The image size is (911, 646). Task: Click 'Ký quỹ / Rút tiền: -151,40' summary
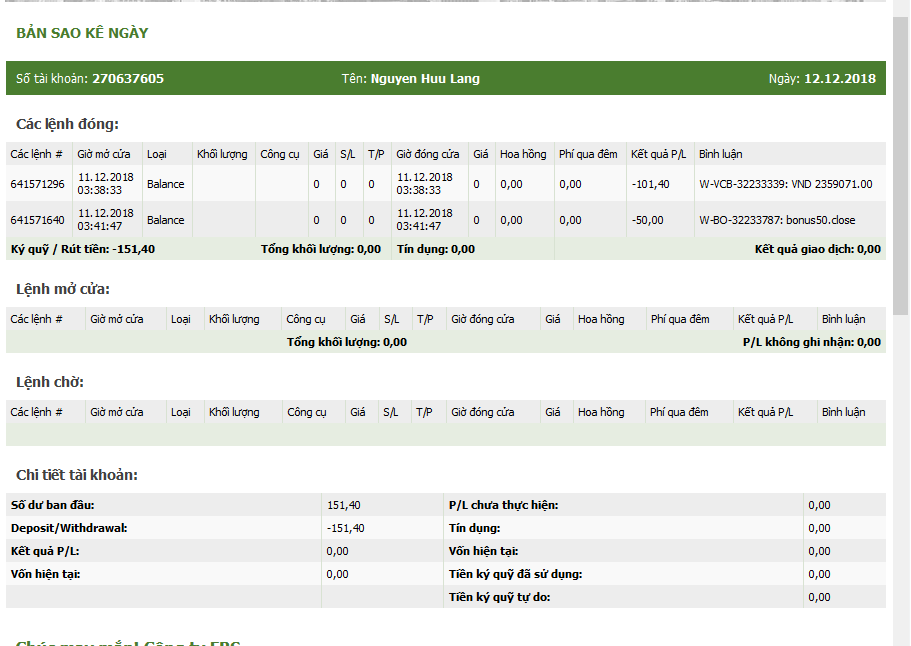pyautogui.click(x=83, y=249)
